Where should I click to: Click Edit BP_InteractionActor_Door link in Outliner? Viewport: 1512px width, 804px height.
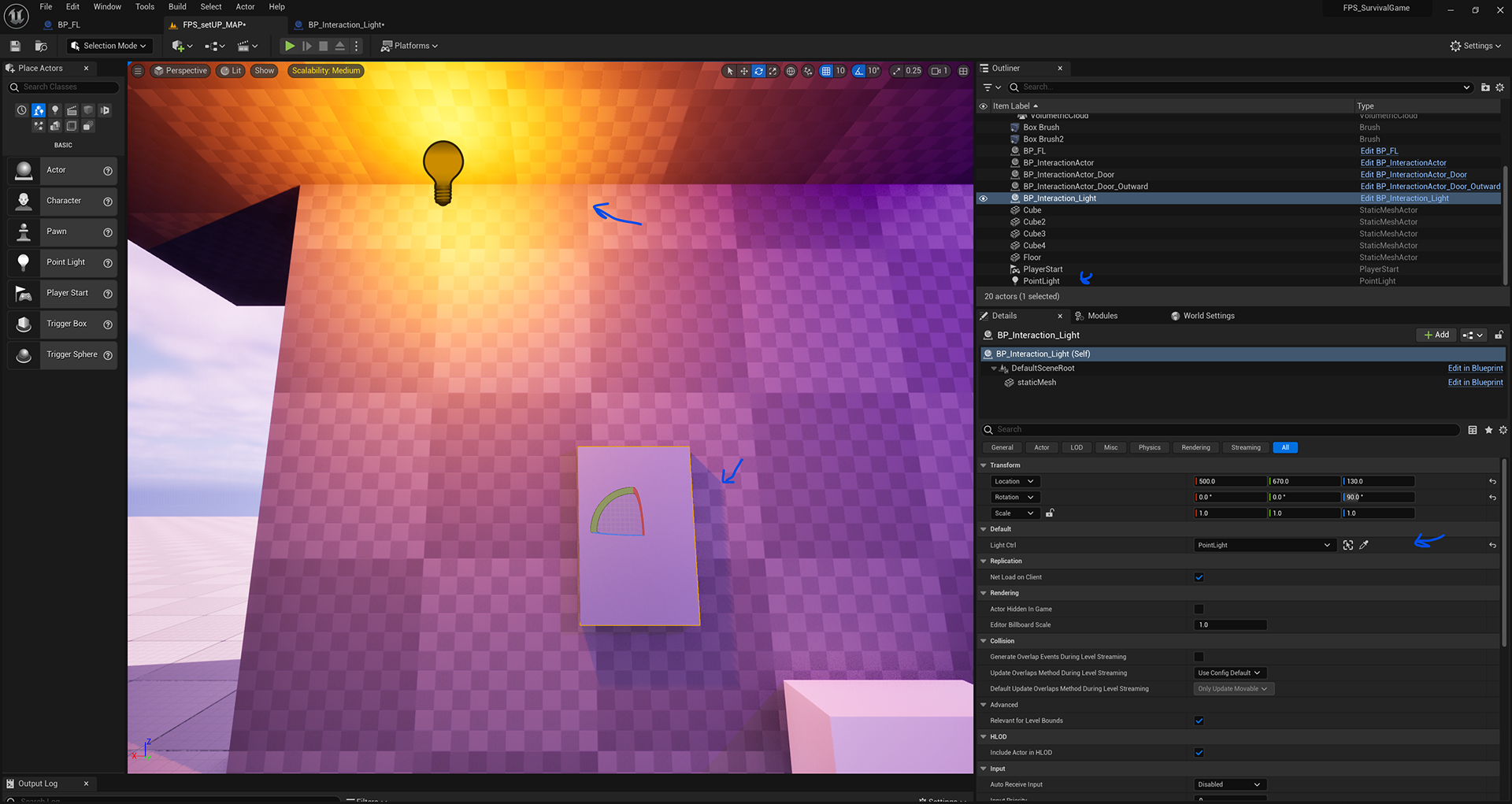tap(1414, 175)
